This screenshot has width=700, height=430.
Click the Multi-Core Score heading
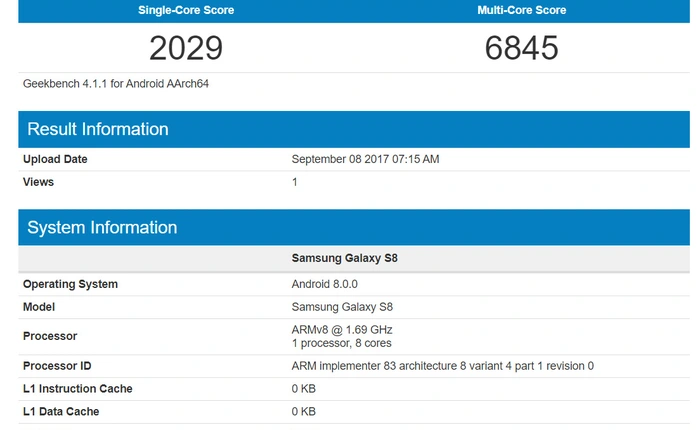[521, 10]
